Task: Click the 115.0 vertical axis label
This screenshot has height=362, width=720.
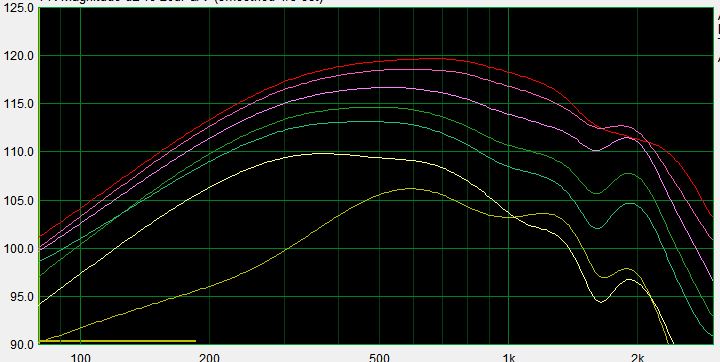Action: point(19,104)
